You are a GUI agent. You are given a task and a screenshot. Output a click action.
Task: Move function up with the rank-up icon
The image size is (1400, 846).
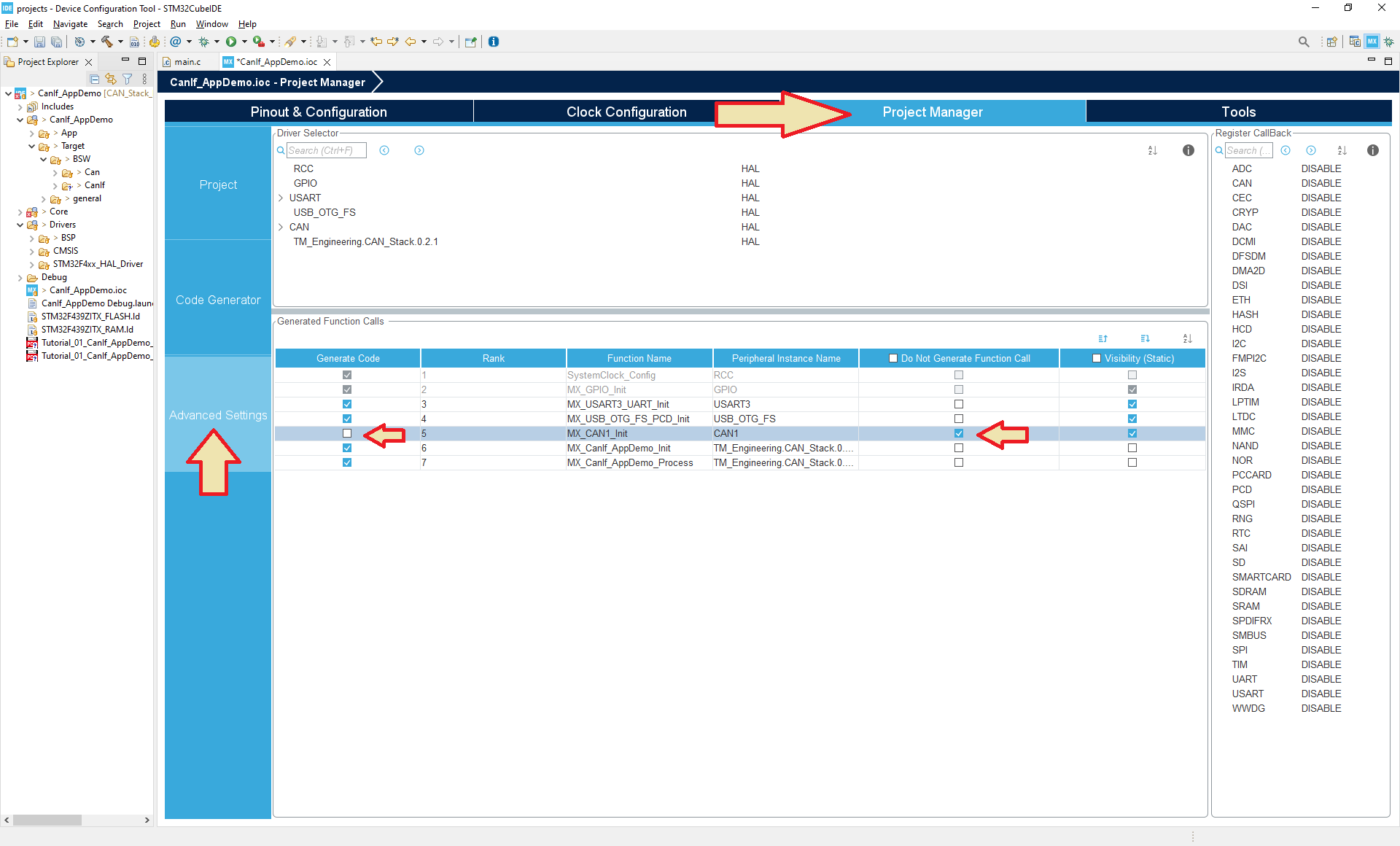tap(1102, 338)
